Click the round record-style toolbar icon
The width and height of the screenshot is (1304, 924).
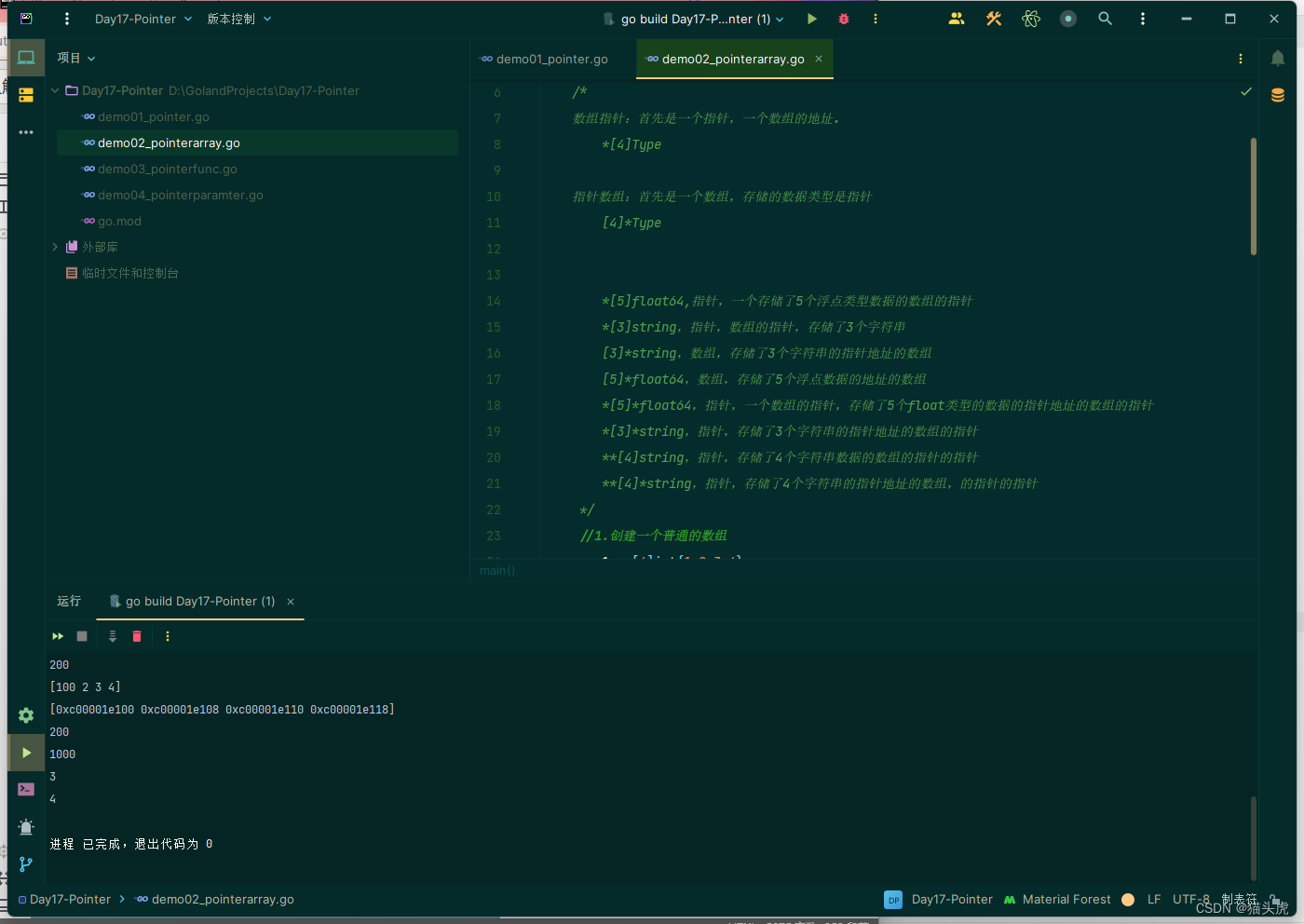[x=1068, y=19]
